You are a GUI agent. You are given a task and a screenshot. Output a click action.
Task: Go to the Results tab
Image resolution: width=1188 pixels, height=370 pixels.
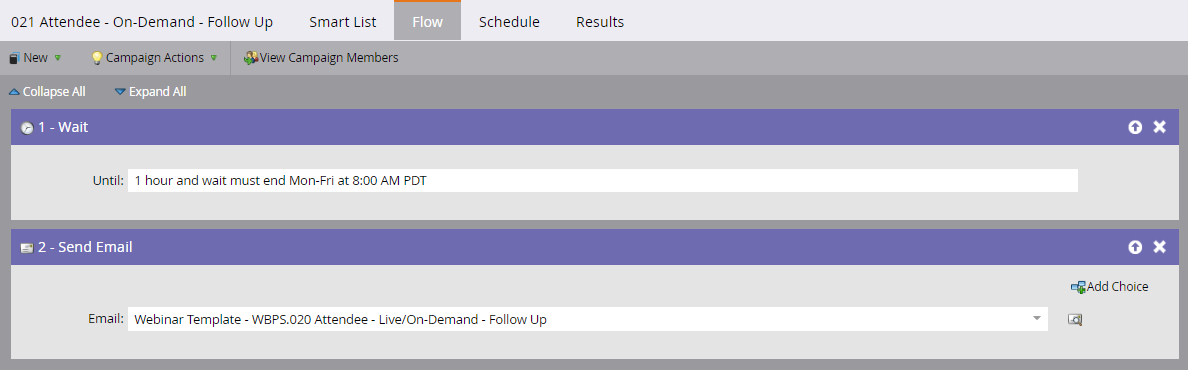600,22
